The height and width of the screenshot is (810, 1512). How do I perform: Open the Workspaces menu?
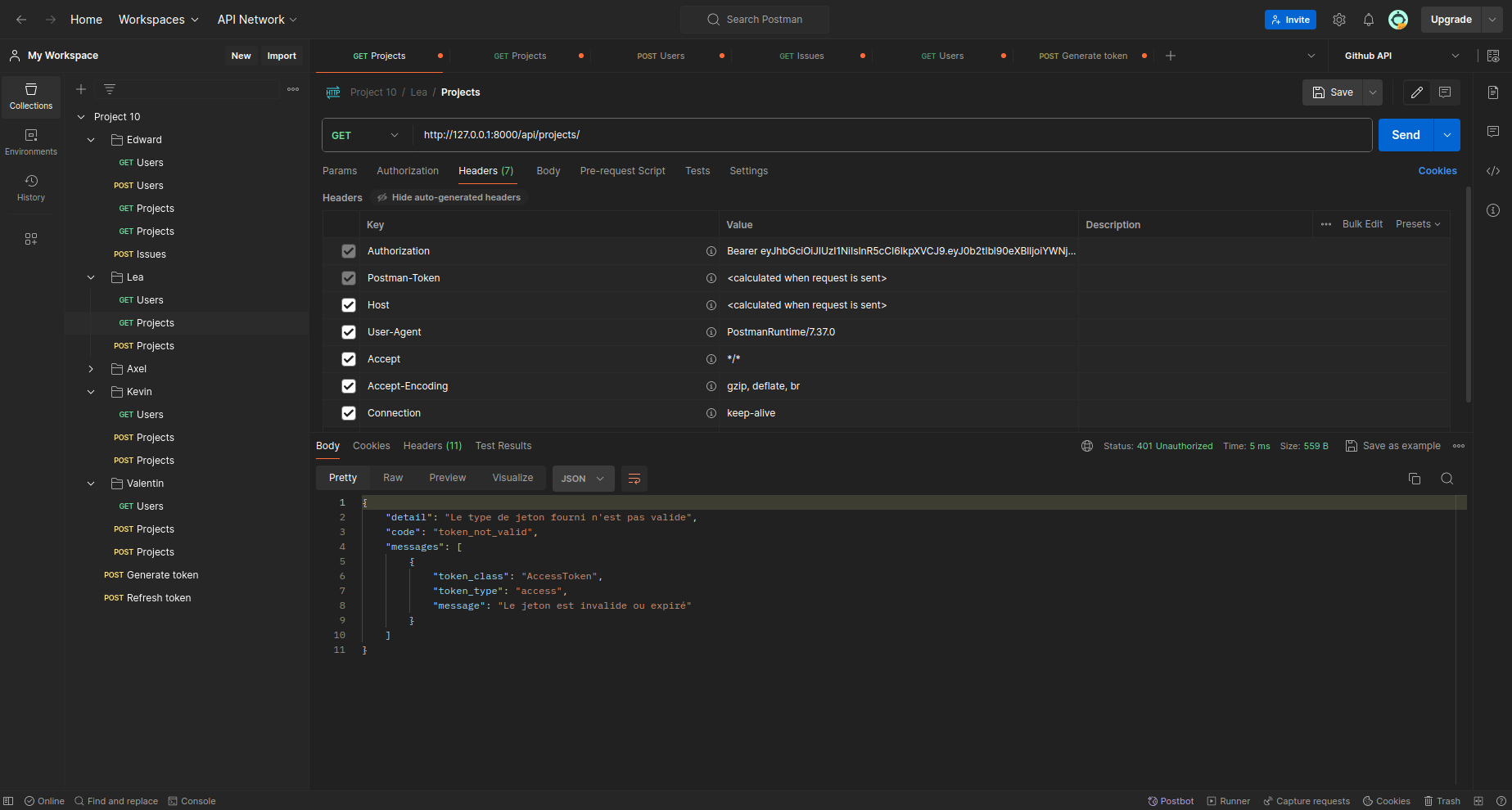[158, 19]
